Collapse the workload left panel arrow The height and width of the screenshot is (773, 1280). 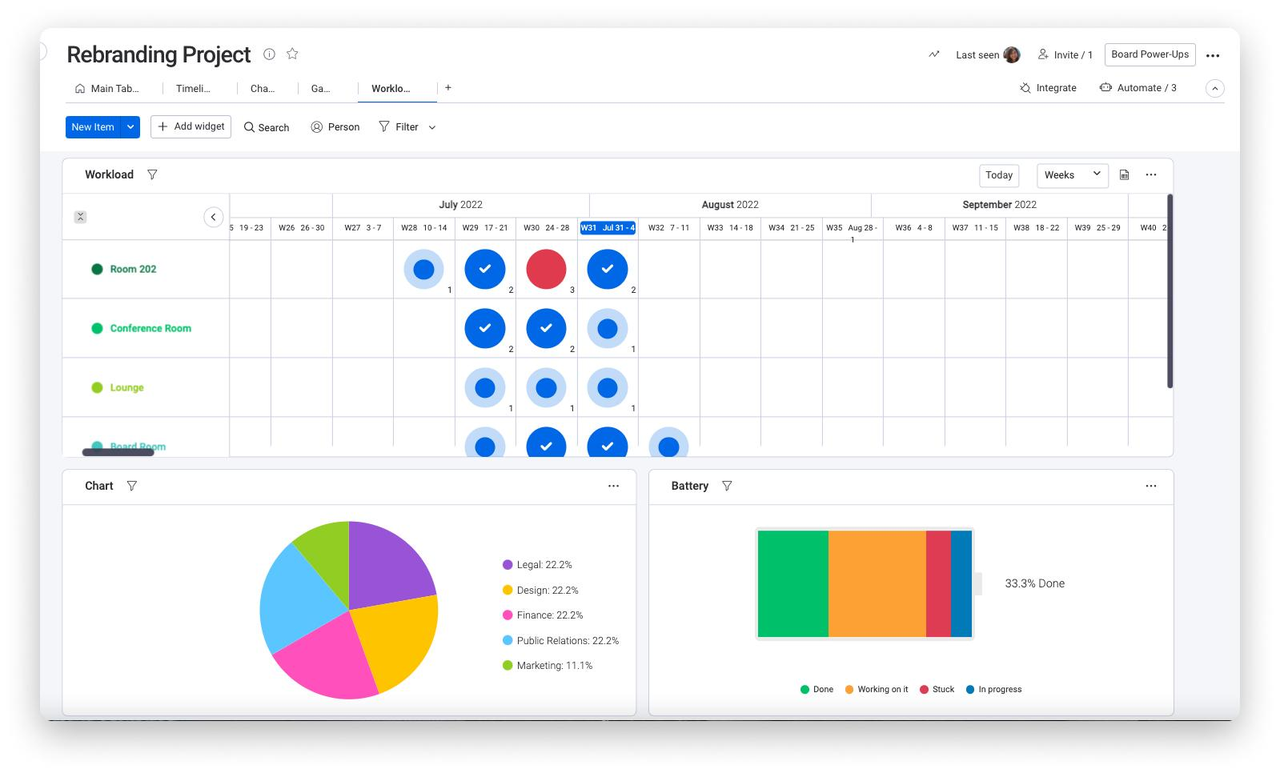coord(213,217)
